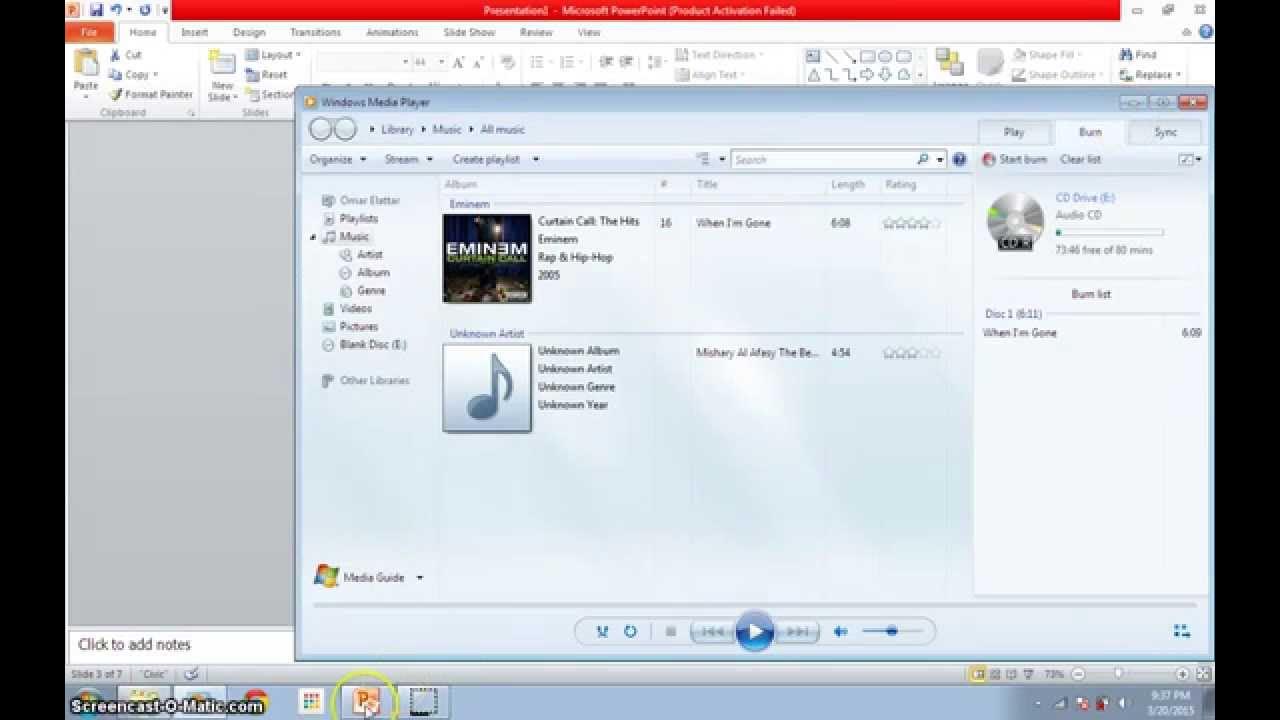This screenshot has height=720, width=1280.
Task: Click the CD Drive (E:) link
Action: pos(1085,198)
